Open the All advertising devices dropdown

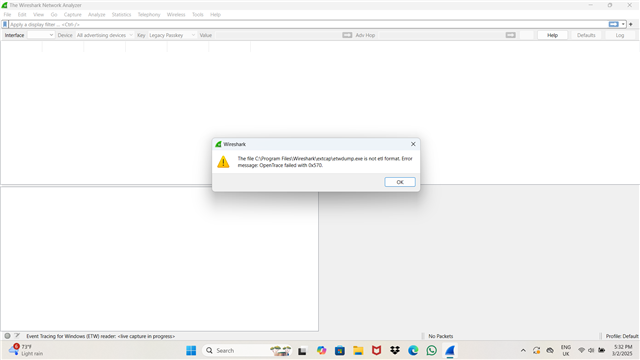click(104, 35)
